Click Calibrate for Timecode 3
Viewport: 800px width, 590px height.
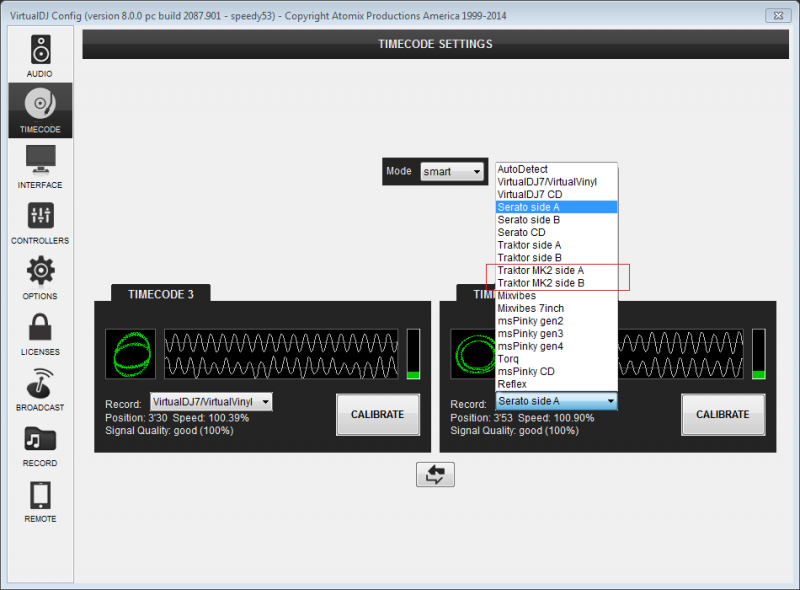click(x=378, y=414)
